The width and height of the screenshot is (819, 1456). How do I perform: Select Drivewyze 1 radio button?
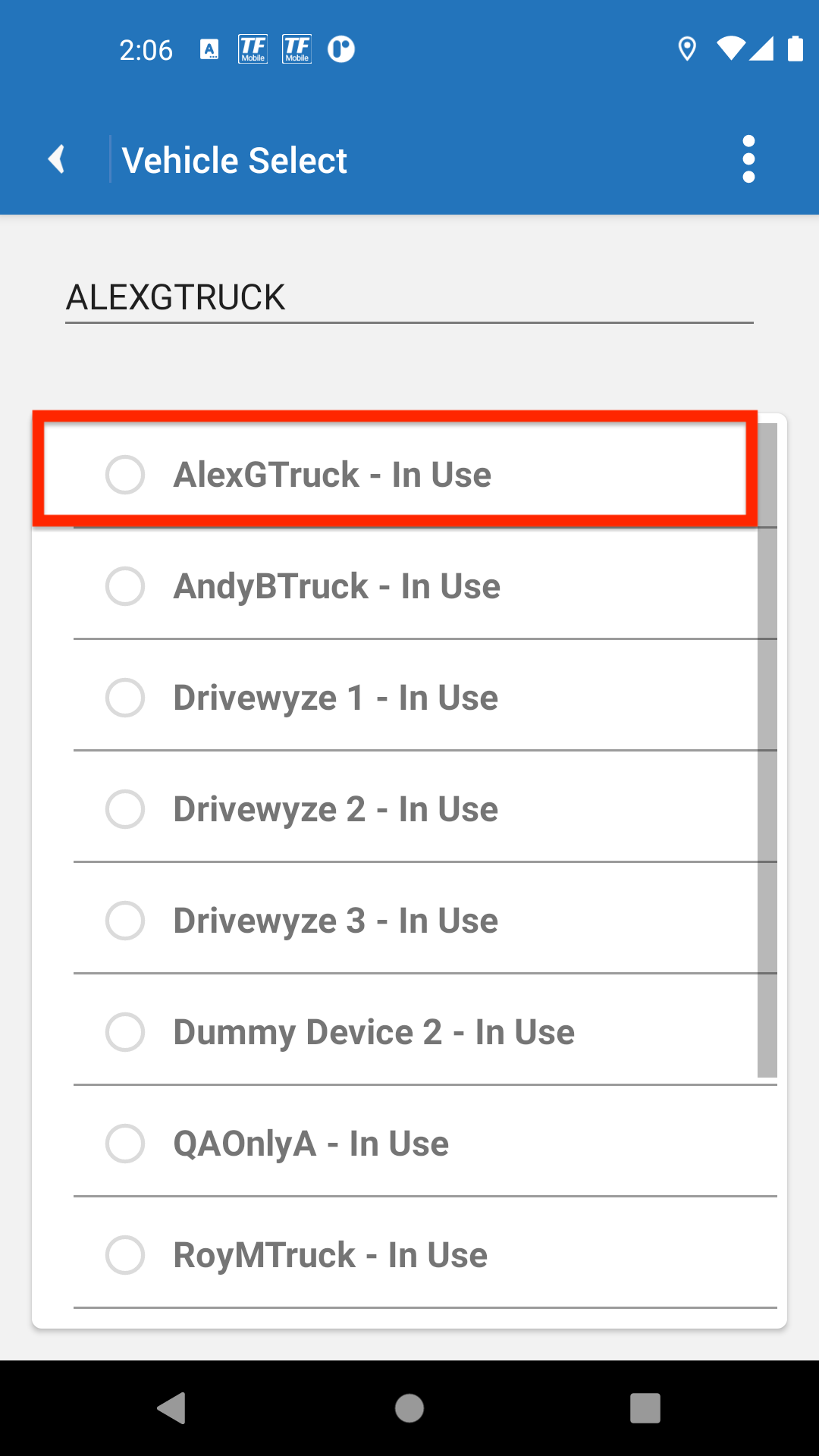coord(125,698)
